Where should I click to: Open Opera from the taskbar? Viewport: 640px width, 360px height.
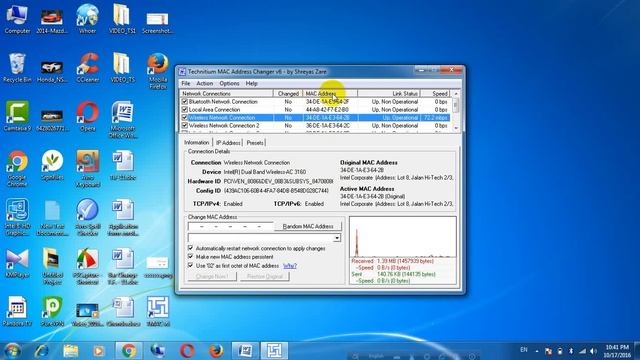point(187,351)
